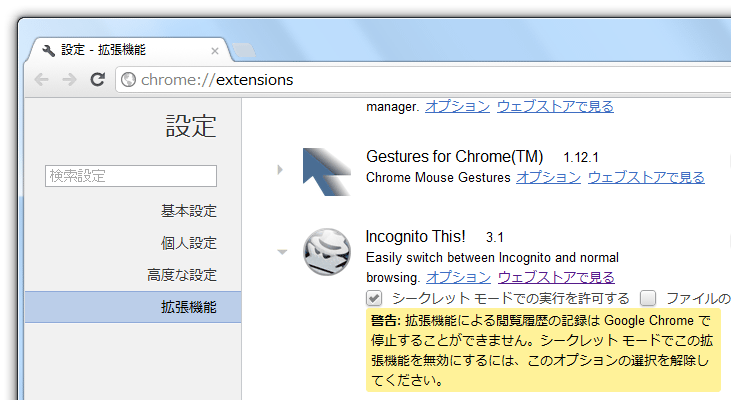731x400 pixels.
Task: Select 拡張機能 in the sidebar
Action: click(x=133, y=307)
